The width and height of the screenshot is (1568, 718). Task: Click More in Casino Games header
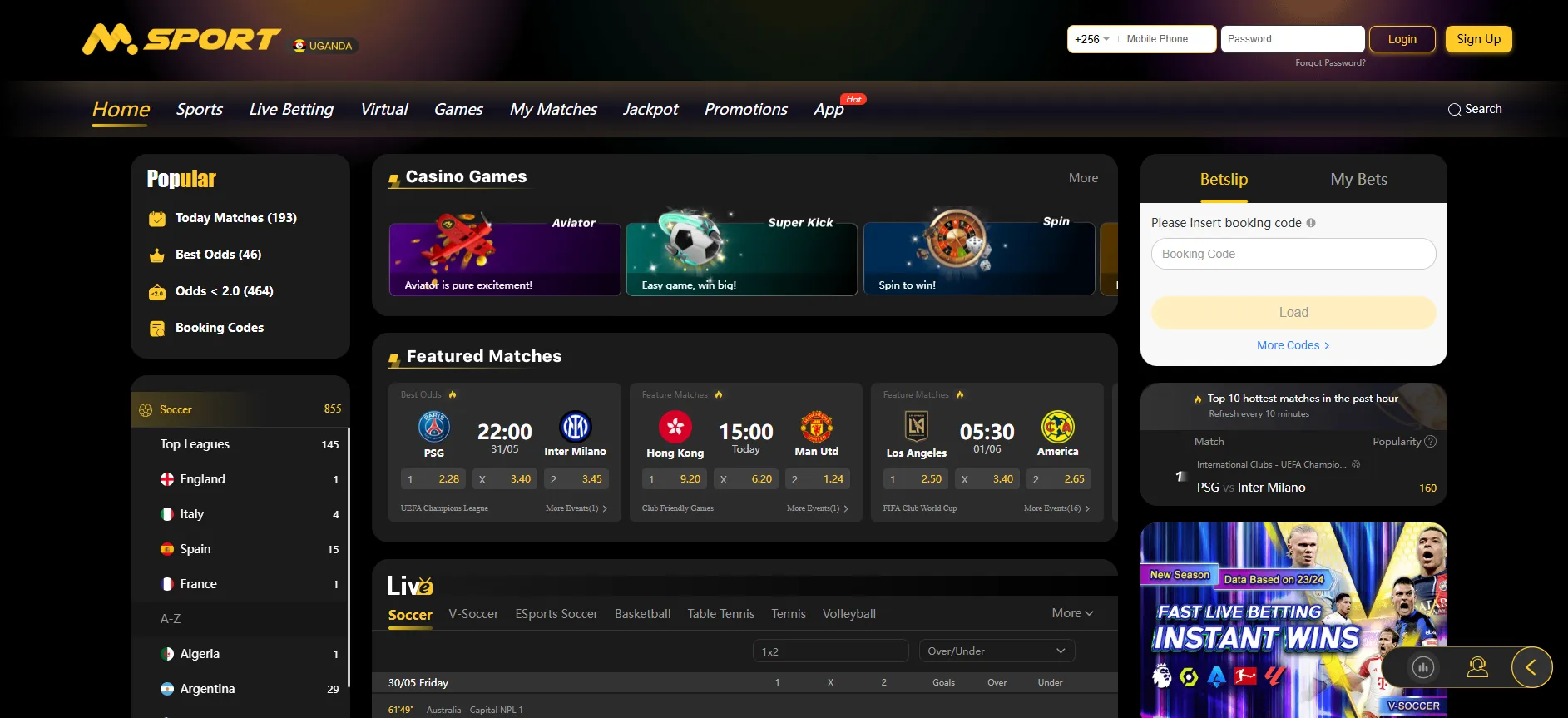[x=1083, y=178]
